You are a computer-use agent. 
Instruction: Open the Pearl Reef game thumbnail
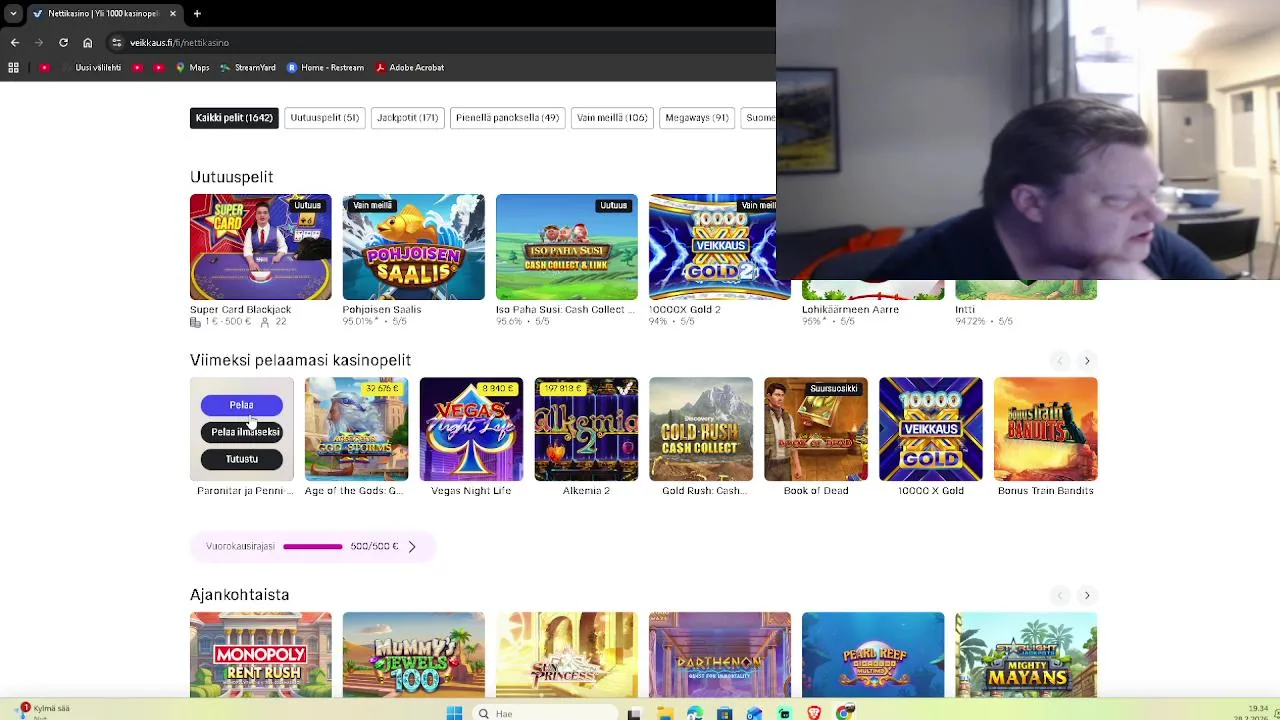coord(872,655)
